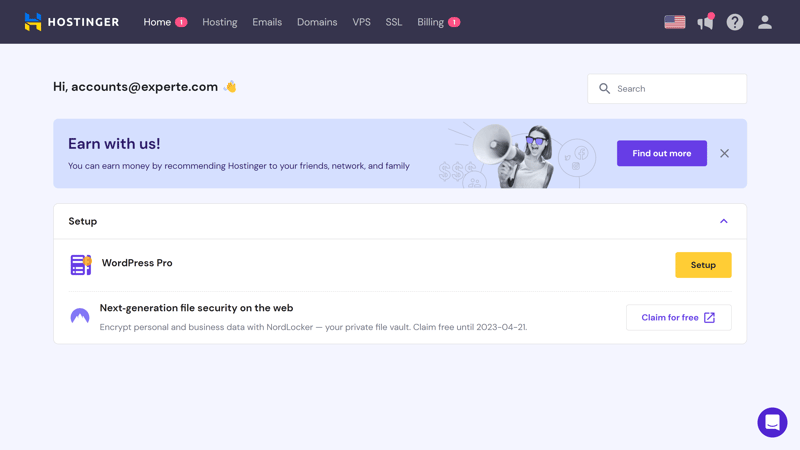Collapse the Setup section

(723, 221)
